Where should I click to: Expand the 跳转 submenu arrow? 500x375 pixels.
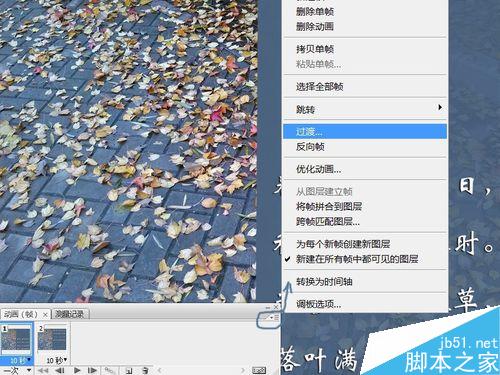(x=440, y=107)
